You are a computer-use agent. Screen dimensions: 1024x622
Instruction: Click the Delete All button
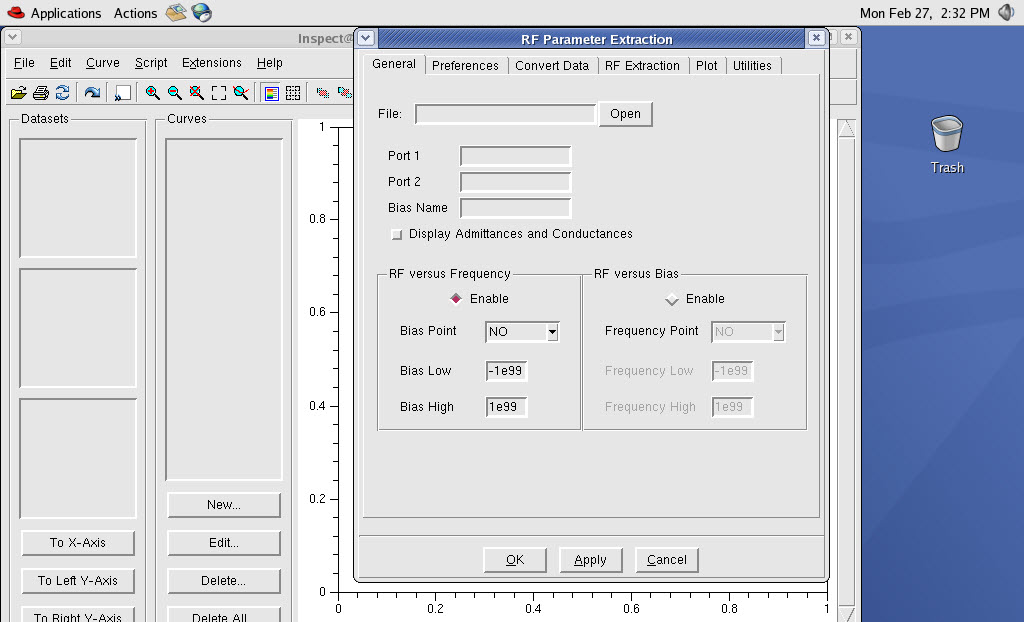(x=224, y=615)
